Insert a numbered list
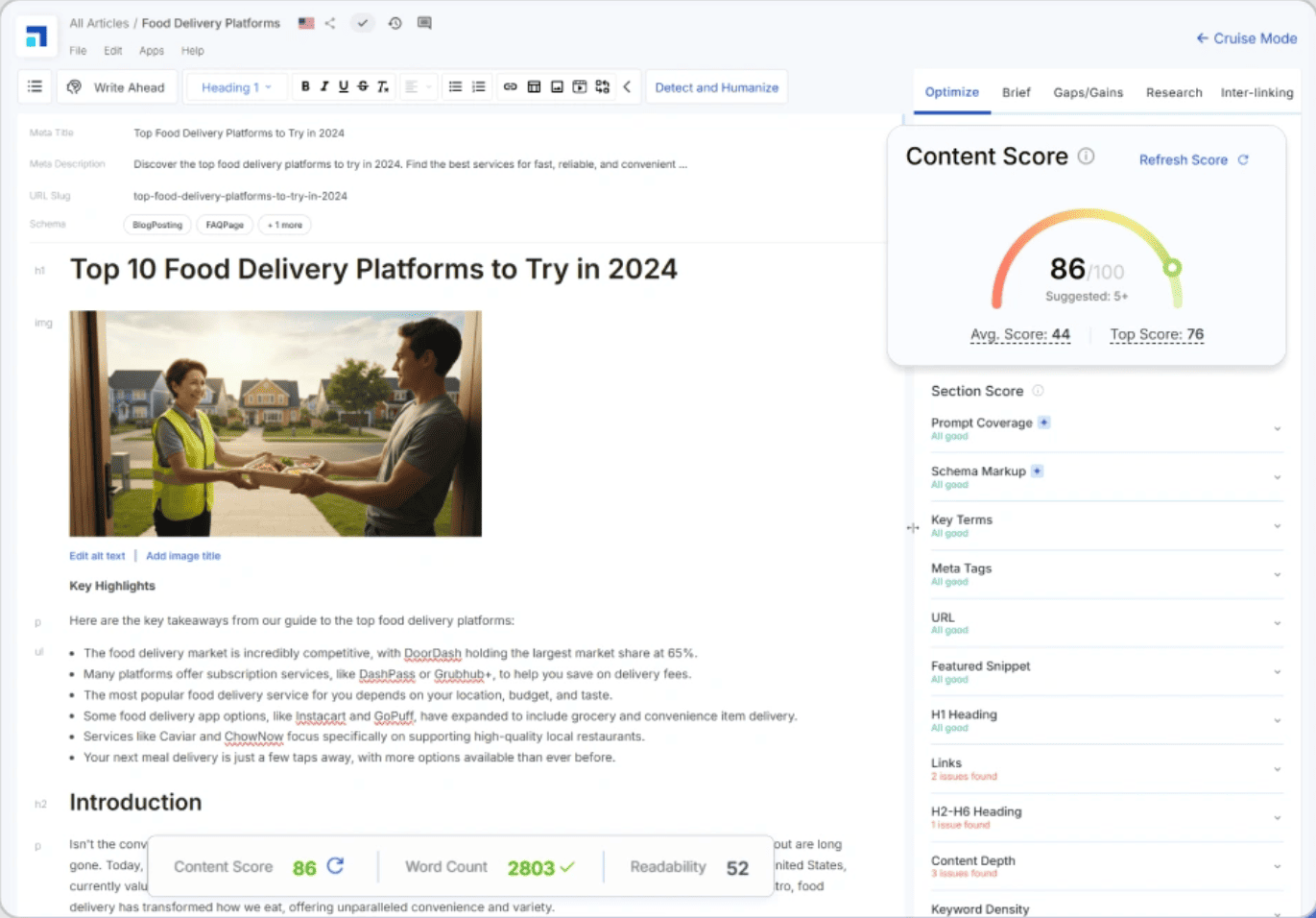 (x=479, y=87)
